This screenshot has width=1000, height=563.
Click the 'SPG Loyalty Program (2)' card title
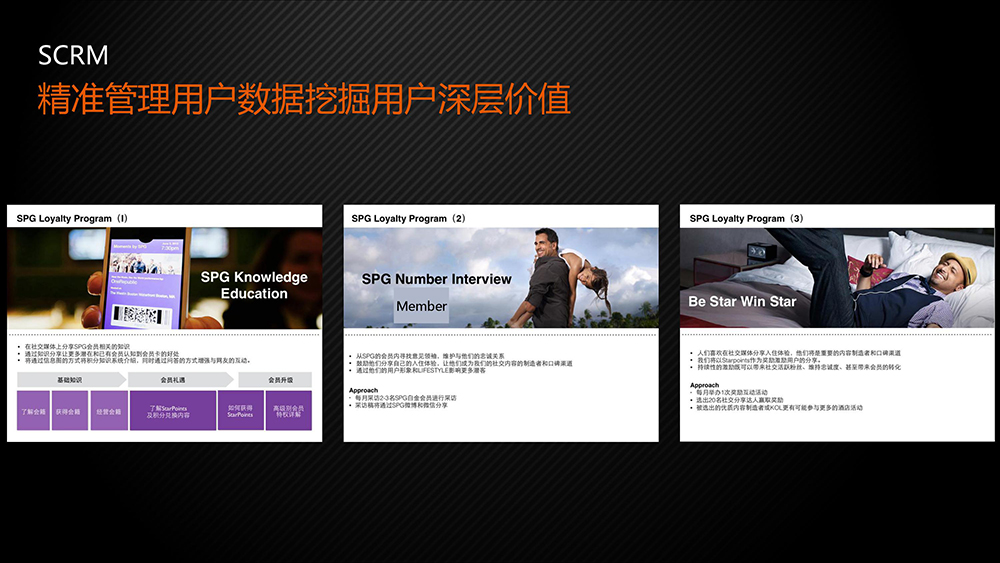tap(408, 218)
